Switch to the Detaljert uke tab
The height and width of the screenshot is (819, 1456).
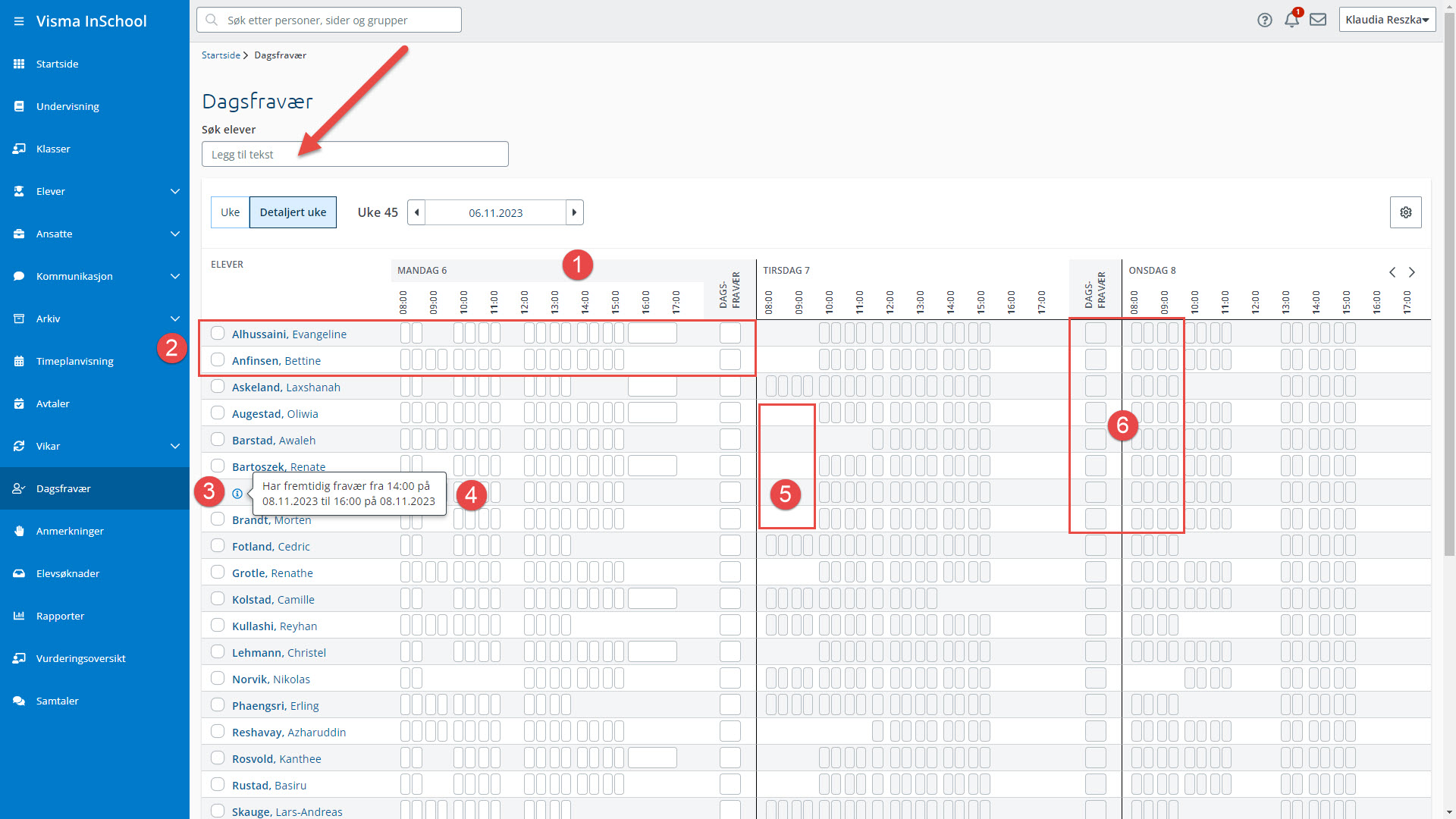click(293, 212)
